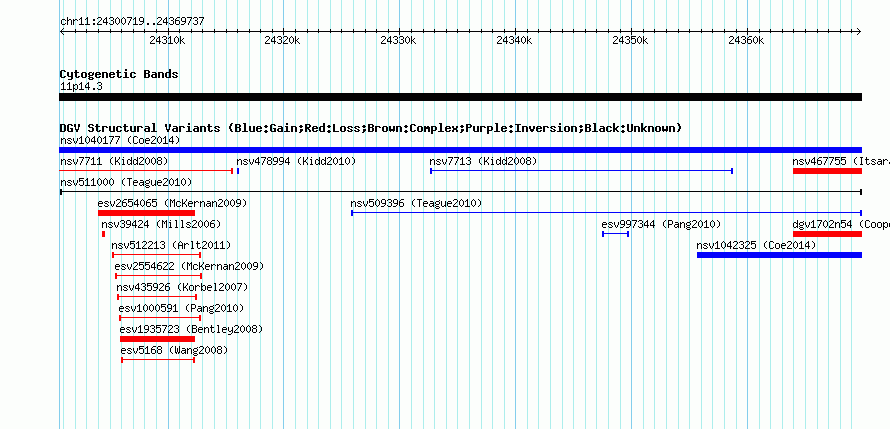Click the 24320k ruler label
This screenshot has height=429, width=890.
point(282,40)
